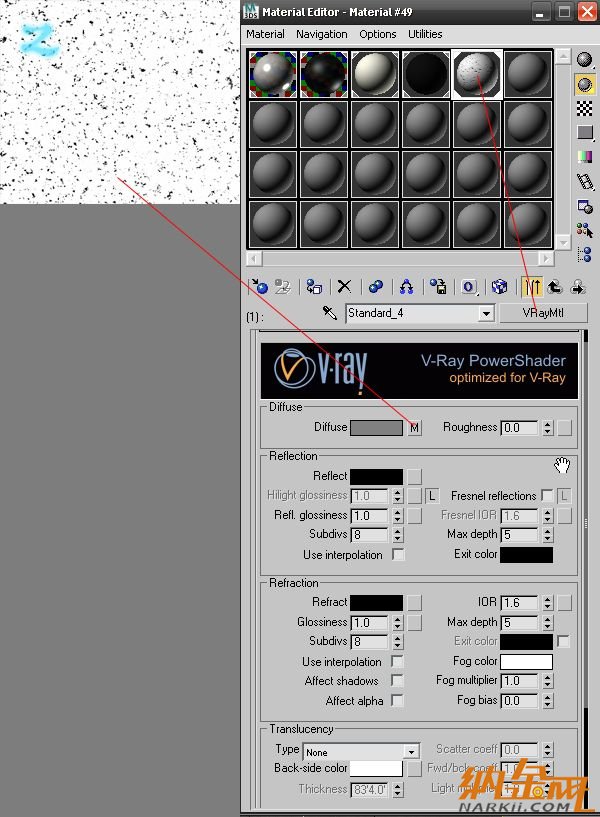600x817 pixels.
Task: Click the eyedropper Pick Material icon
Action: click(x=330, y=313)
